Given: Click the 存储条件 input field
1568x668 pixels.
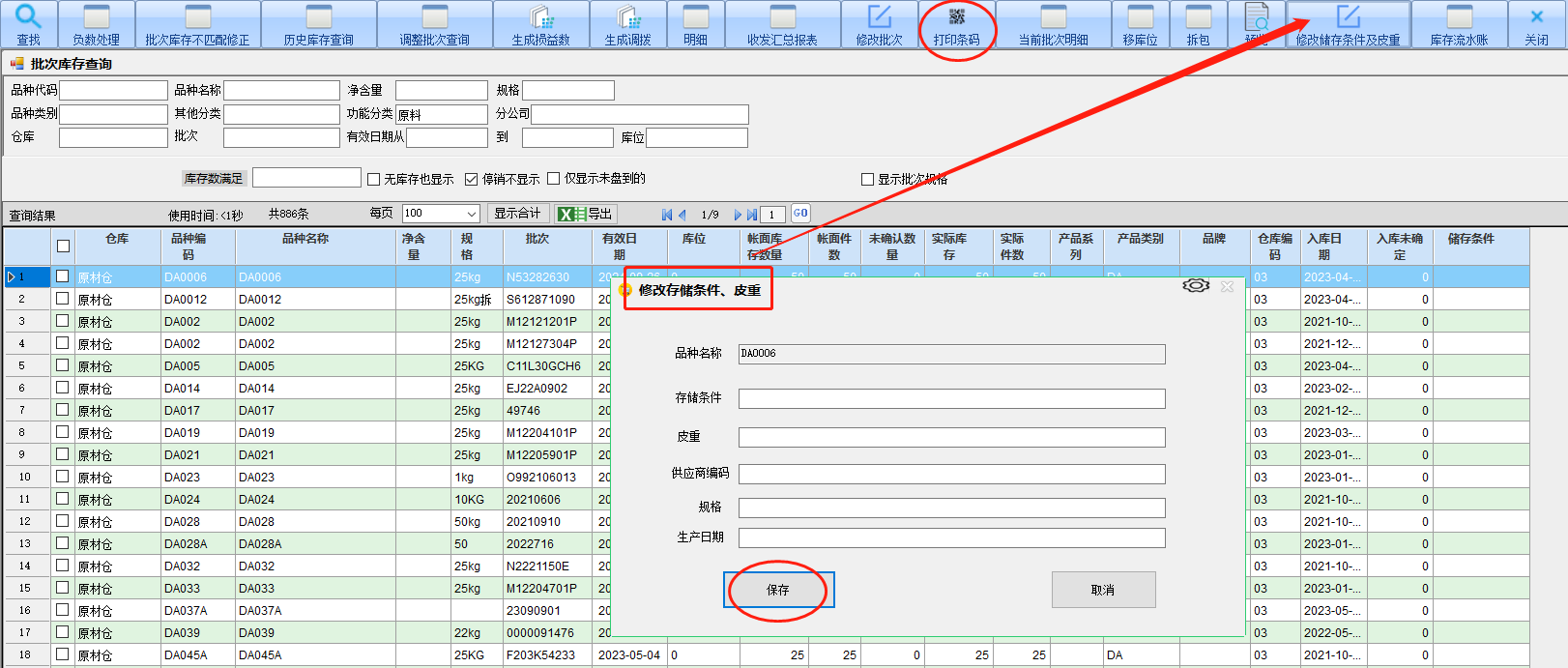Looking at the screenshot, I should point(951,398).
